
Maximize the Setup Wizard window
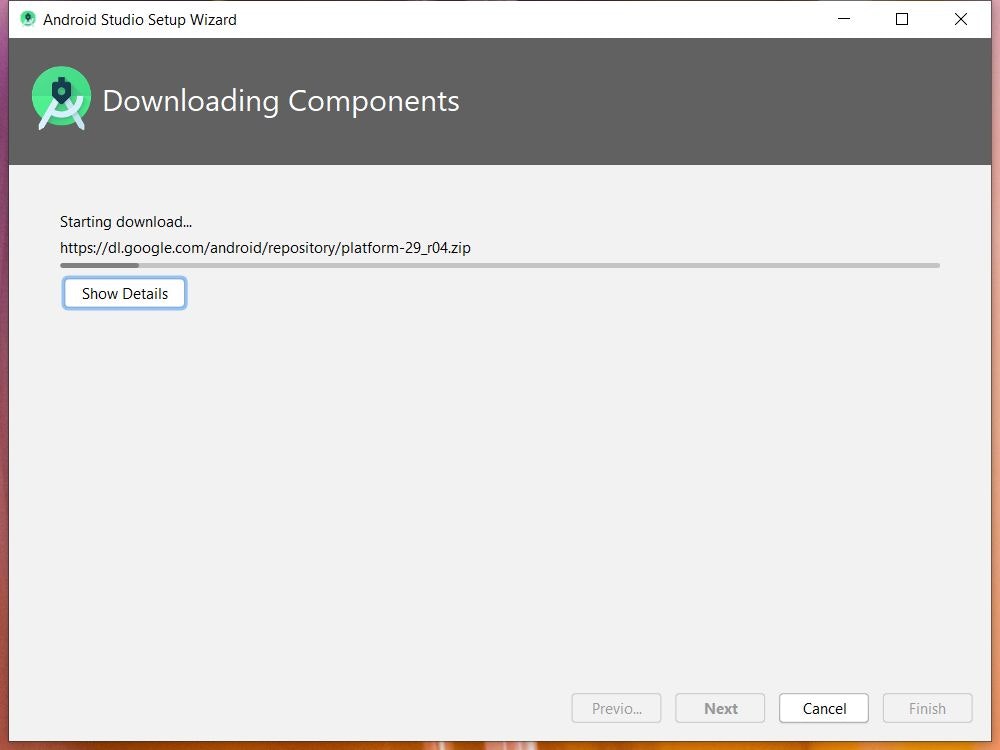click(902, 19)
